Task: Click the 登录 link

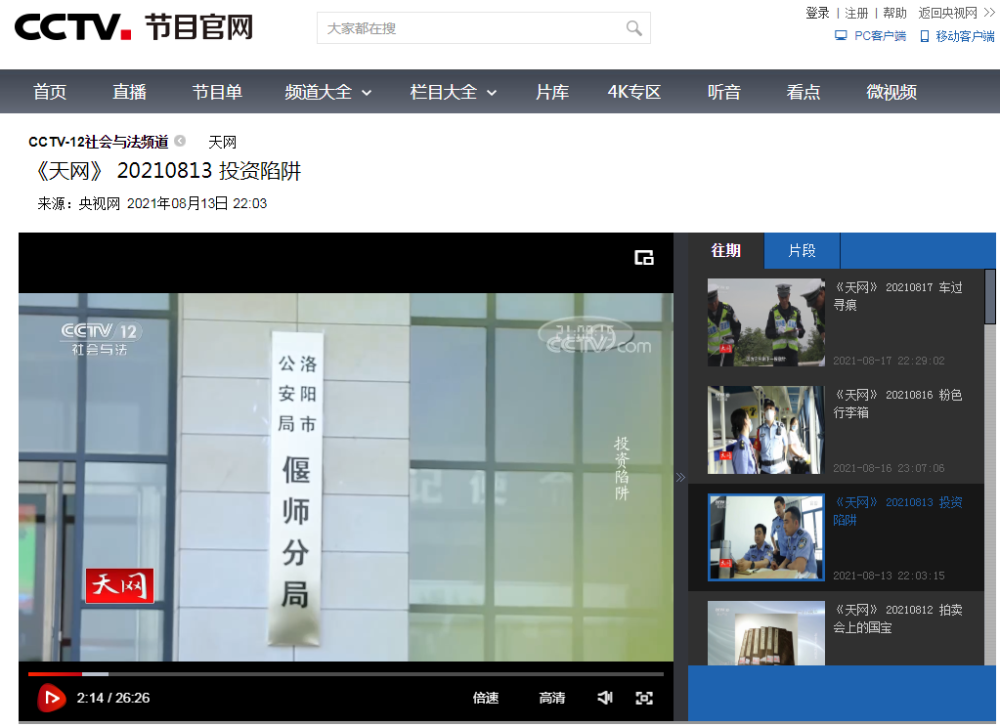Action: click(818, 13)
